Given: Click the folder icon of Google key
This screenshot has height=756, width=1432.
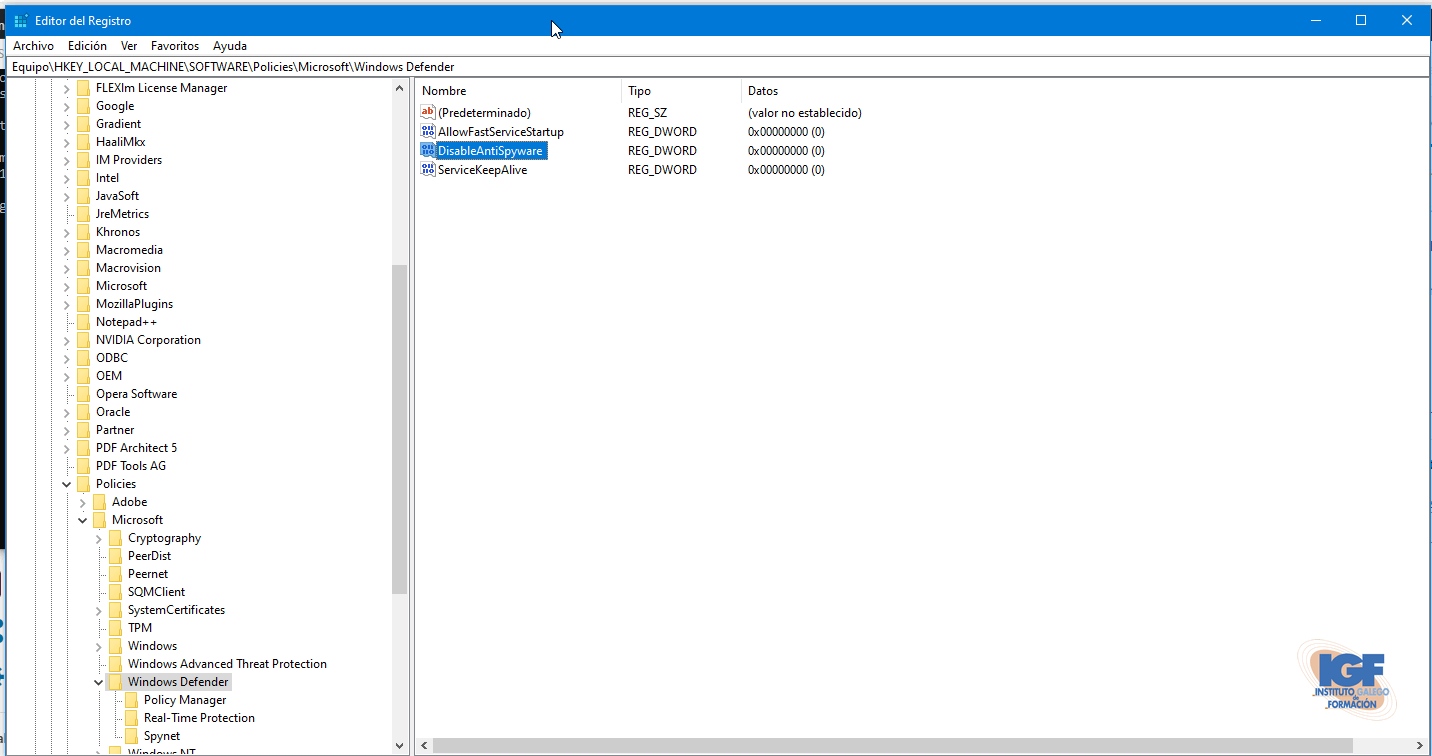Looking at the screenshot, I should coord(83,106).
